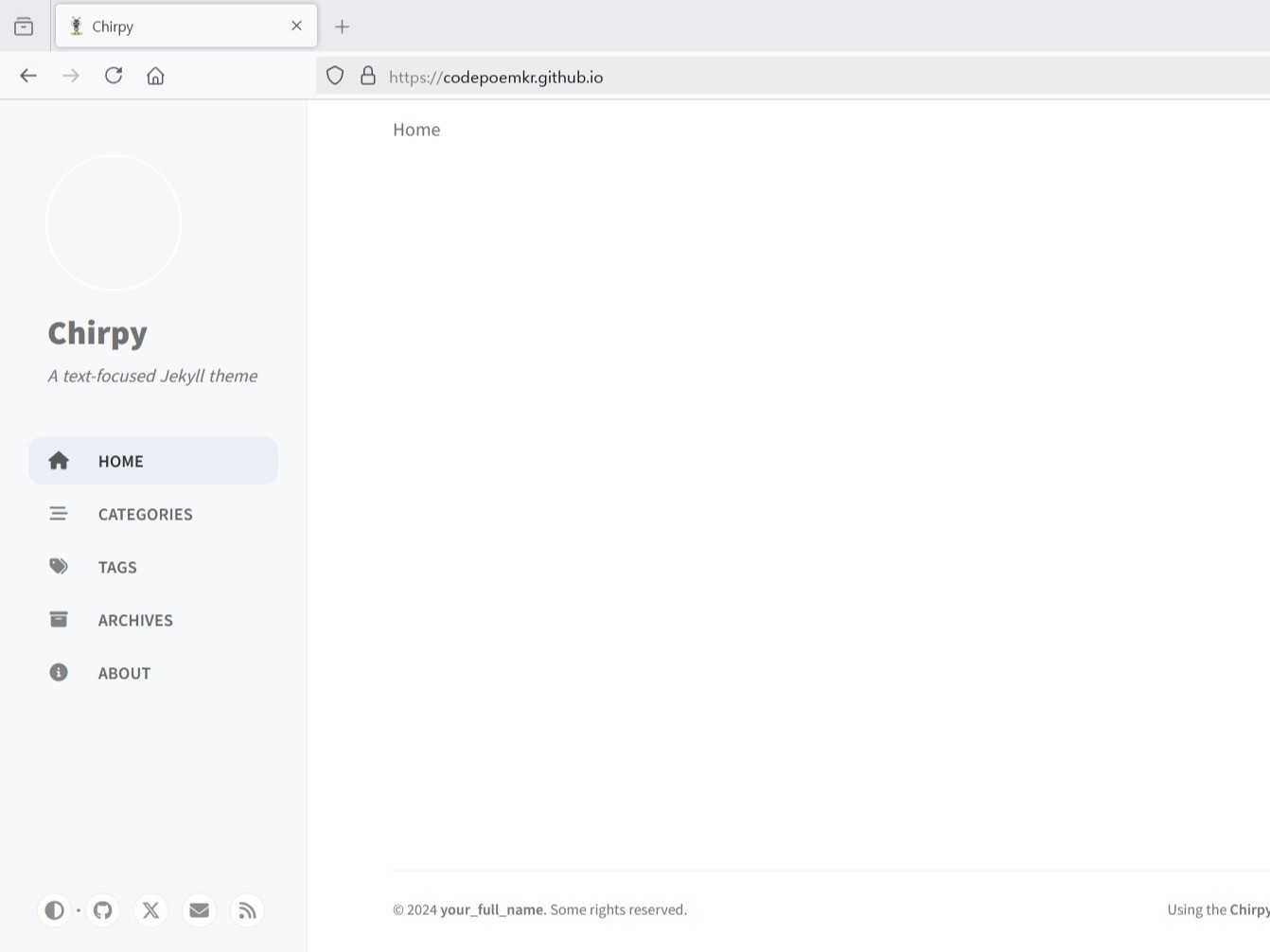Open Archives using the archive box icon
This screenshot has width=1270, height=952.
tap(58, 619)
